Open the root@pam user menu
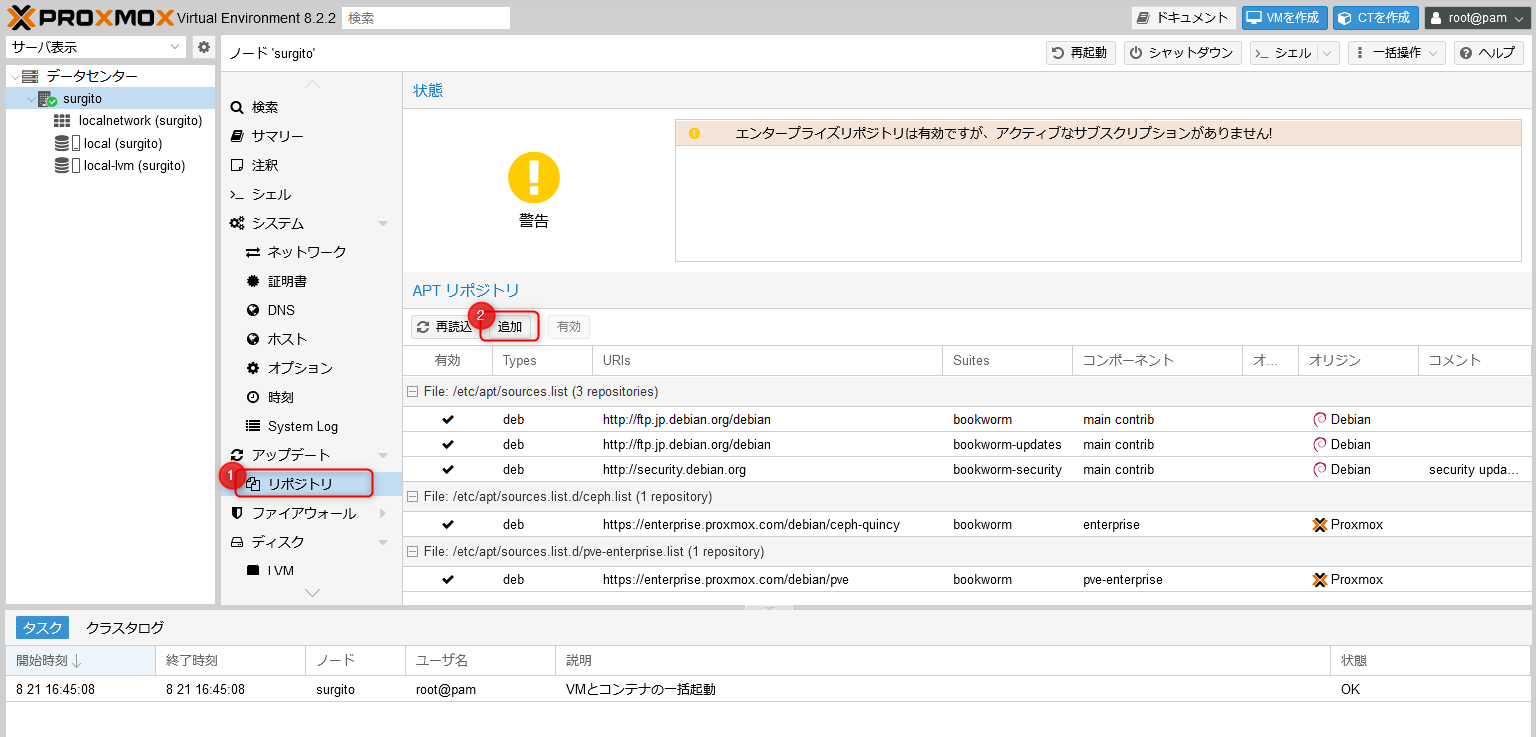This screenshot has height=737, width=1536. pyautogui.click(x=1476, y=18)
